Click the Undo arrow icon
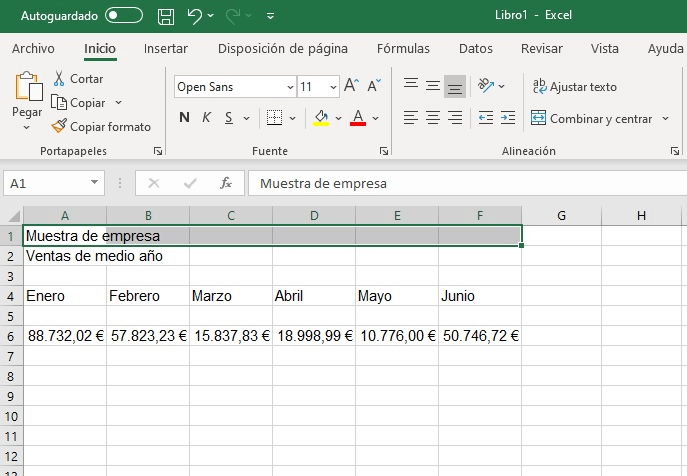Image resolution: width=687 pixels, height=476 pixels. pyautogui.click(x=195, y=16)
